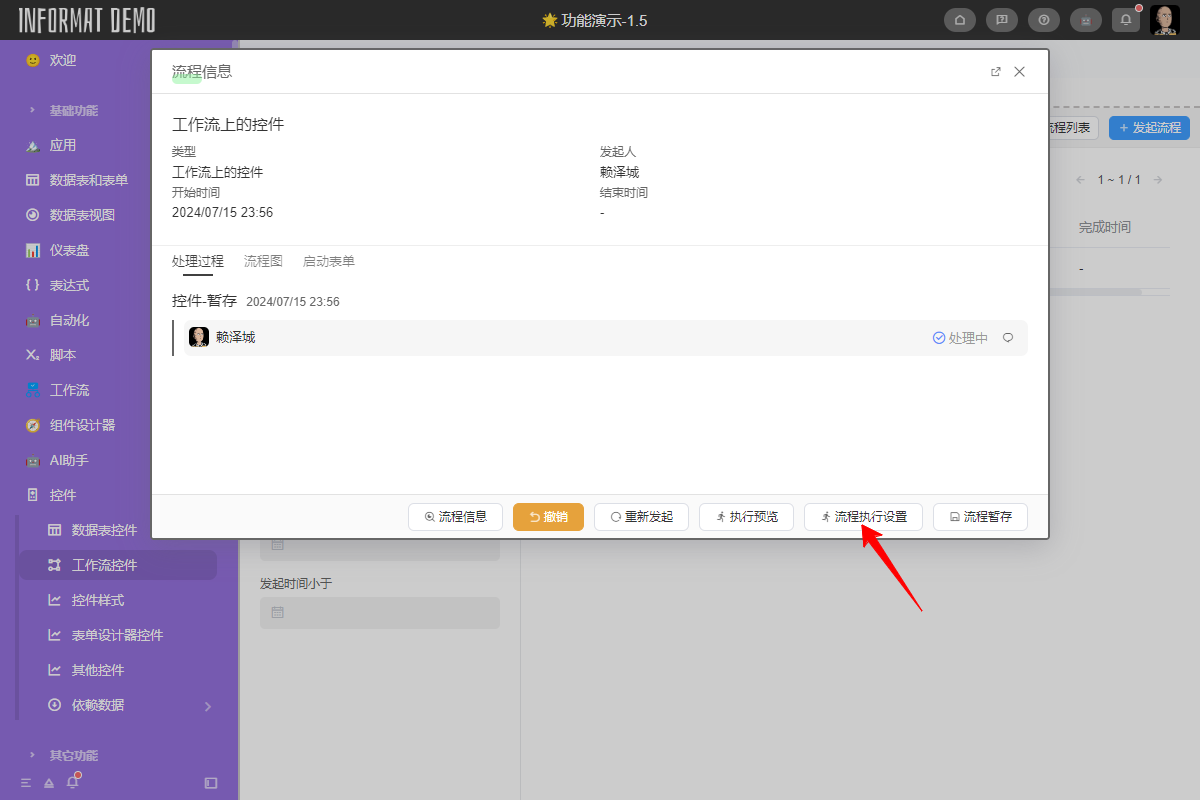Expand the 依赖数据 submenu arrow
The image size is (1200, 800).
point(208,706)
